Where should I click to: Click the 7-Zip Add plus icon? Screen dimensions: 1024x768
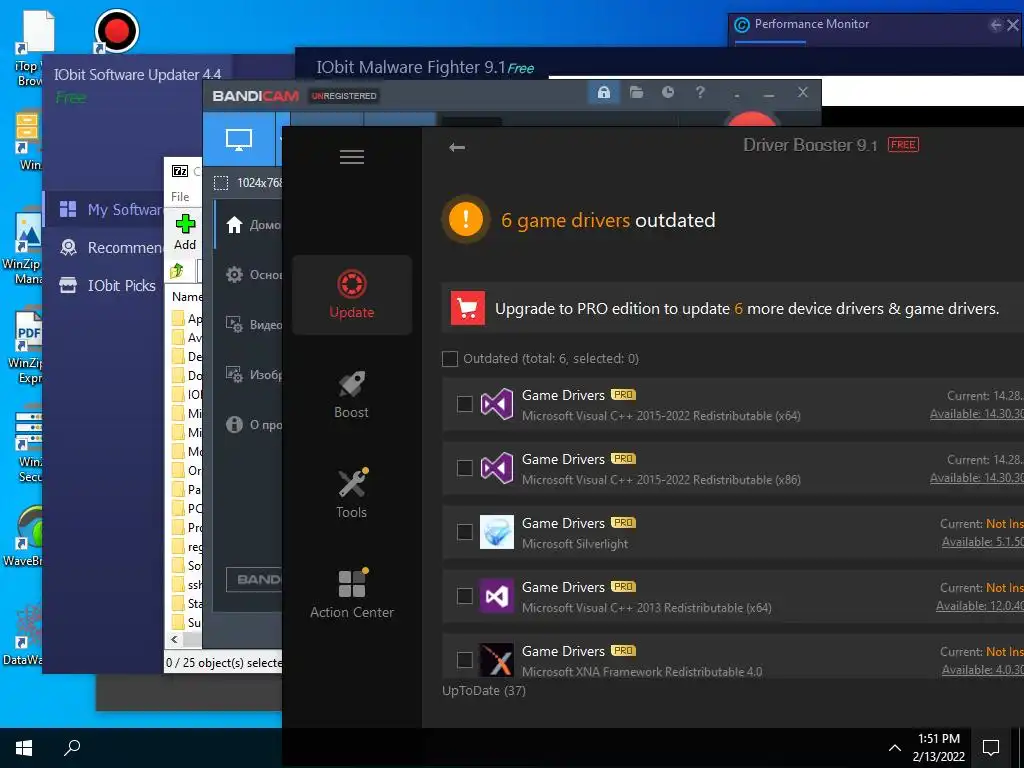(x=185, y=224)
